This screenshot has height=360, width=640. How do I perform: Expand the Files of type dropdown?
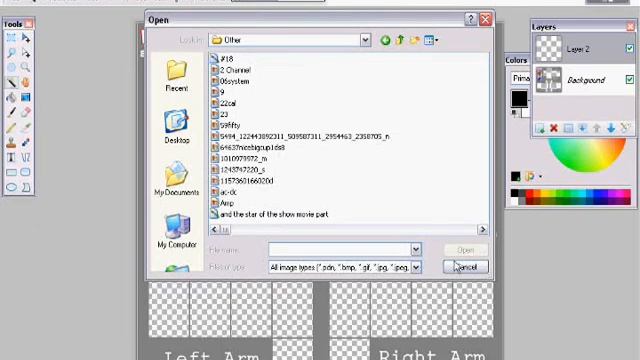(x=416, y=267)
